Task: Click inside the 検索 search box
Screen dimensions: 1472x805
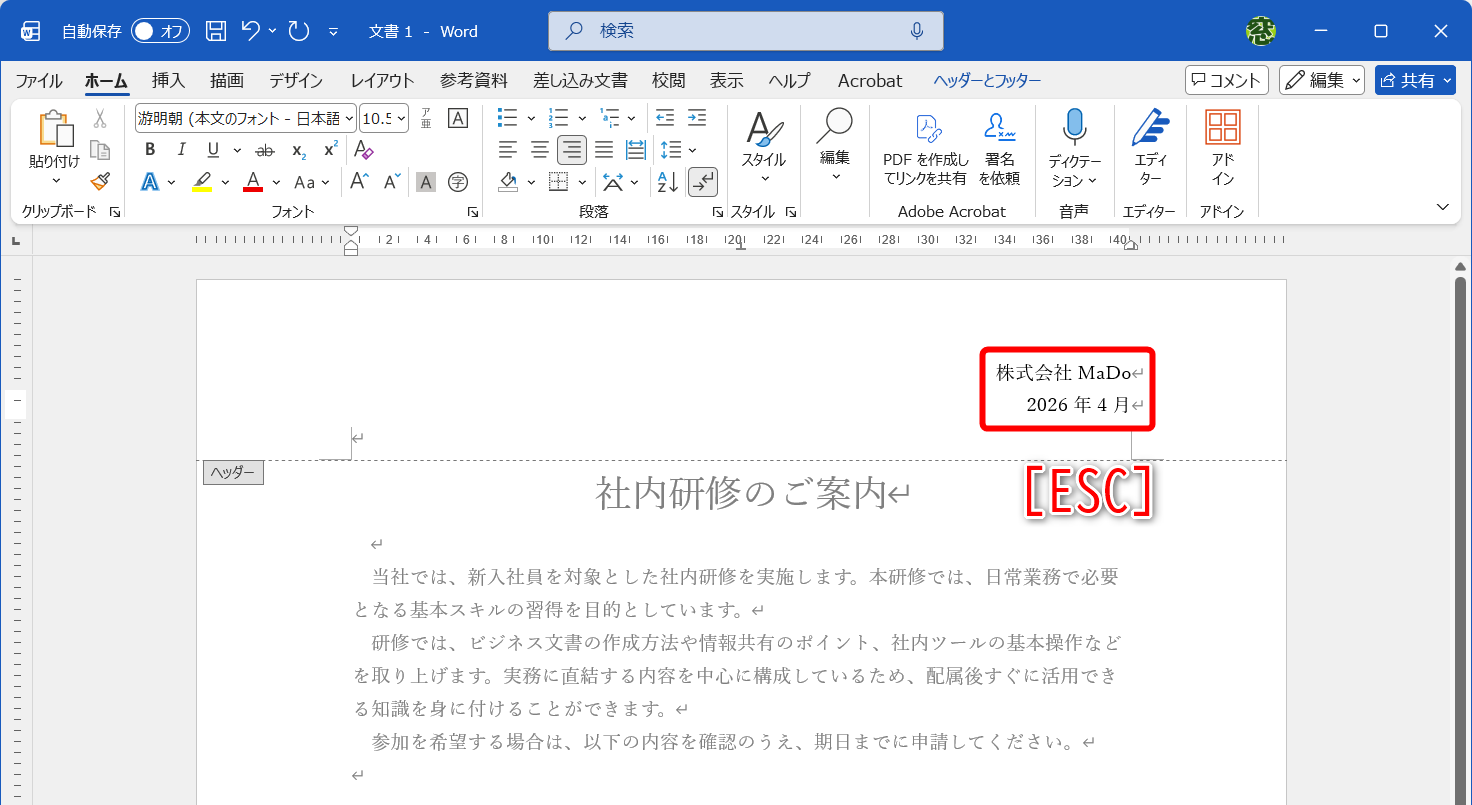Action: [745, 30]
